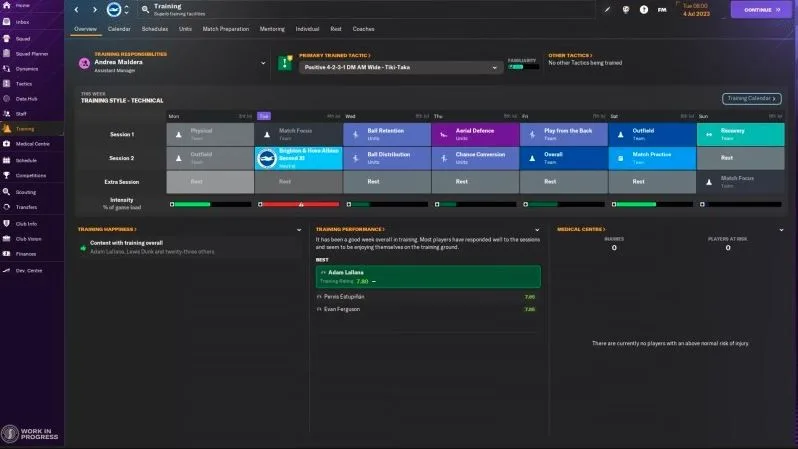Click Saturday's green intensity bar
Image resolution: width=798 pixels, height=449 pixels.
pos(652,204)
